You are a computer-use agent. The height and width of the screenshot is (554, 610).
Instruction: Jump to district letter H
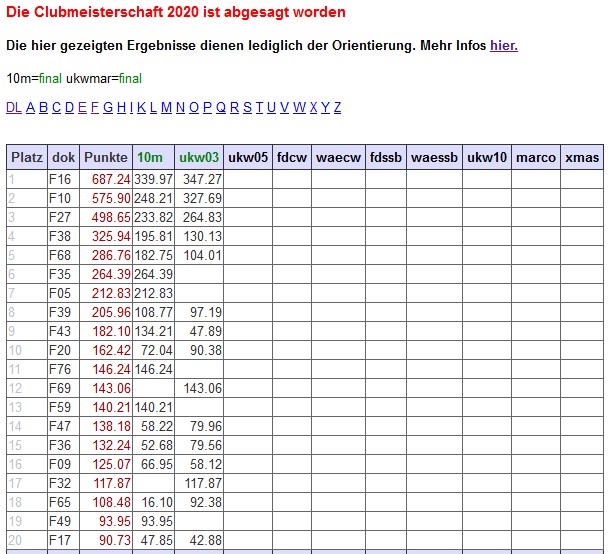tap(121, 107)
